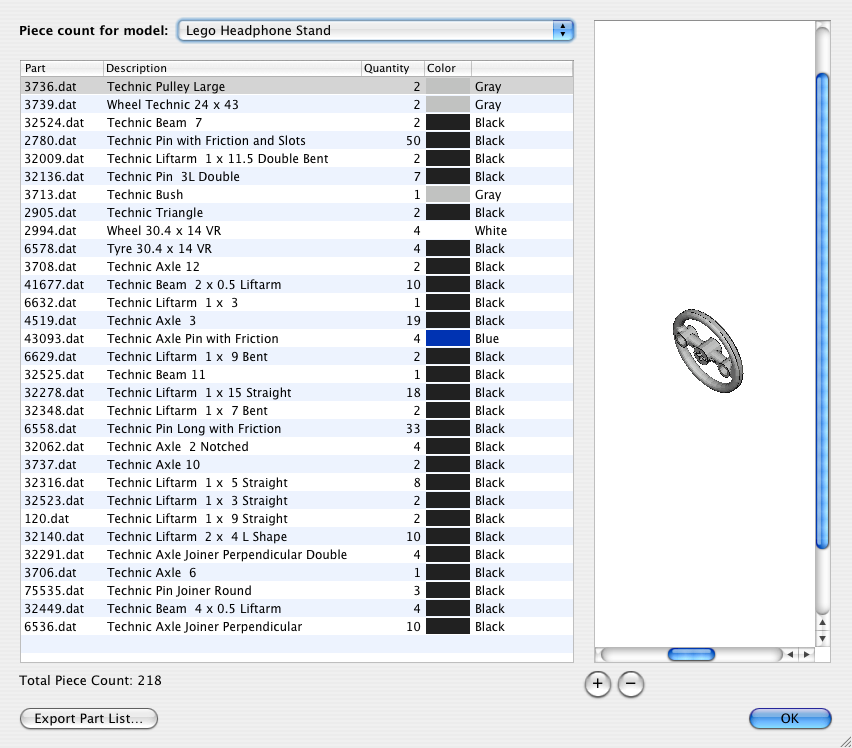Click the blue swatch for Technic Axle Pin

click(448, 338)
